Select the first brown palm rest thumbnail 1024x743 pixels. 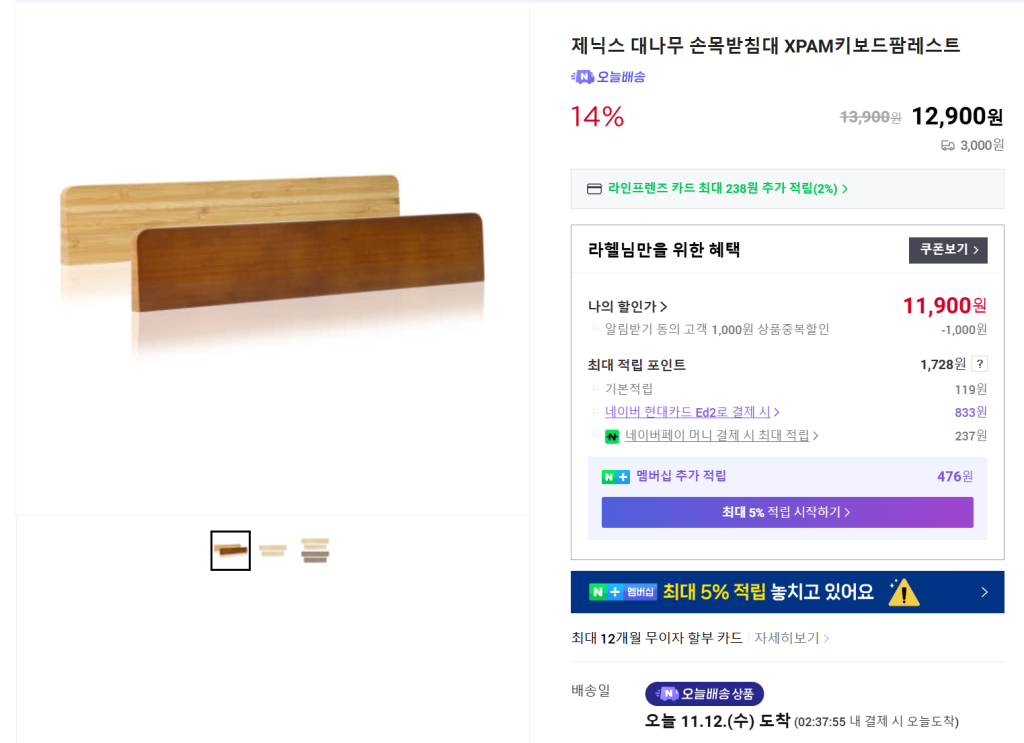[x=230, y=550]
